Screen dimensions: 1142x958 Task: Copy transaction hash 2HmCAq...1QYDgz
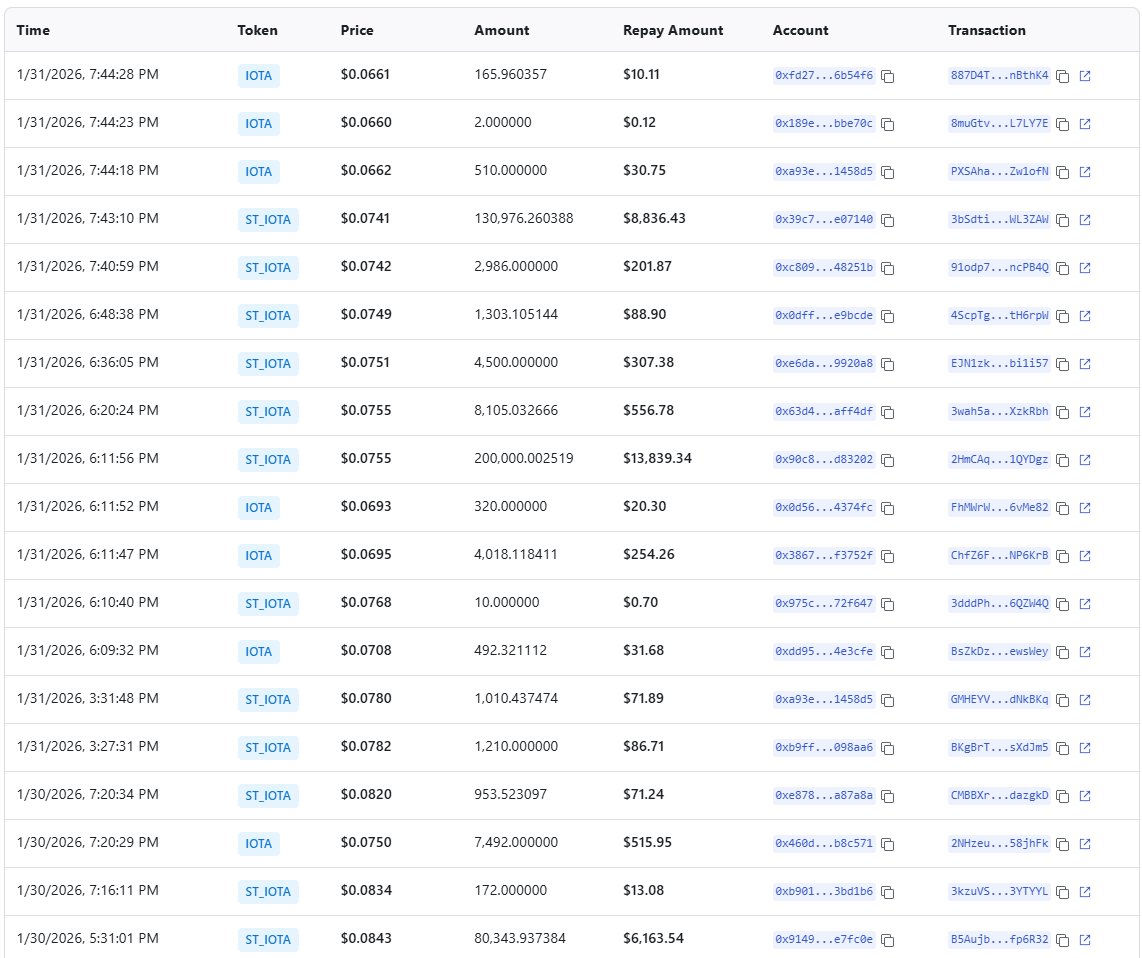(x=1063, y=460)
